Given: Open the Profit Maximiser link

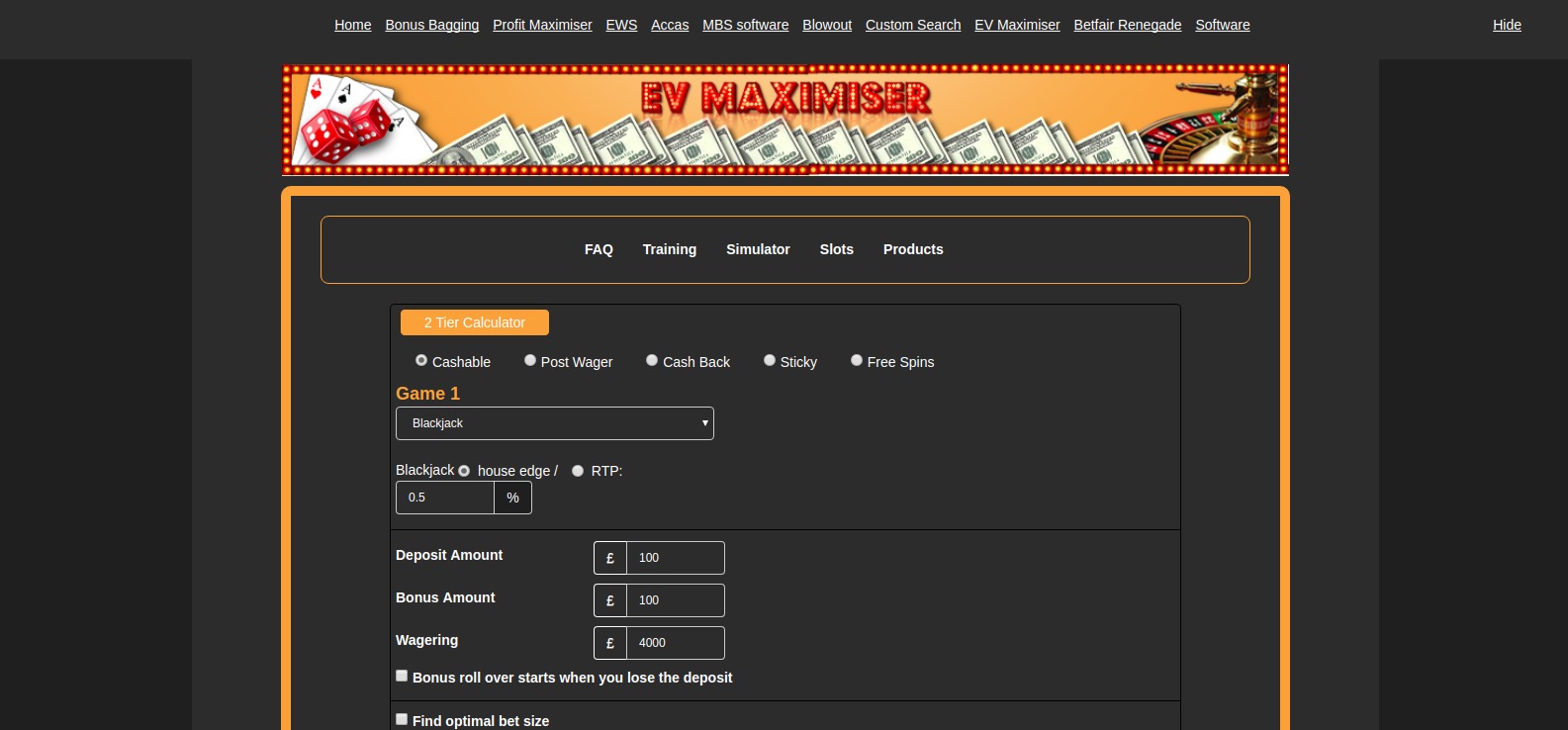Looking at the screenshot, I should (x=542, y=25).
